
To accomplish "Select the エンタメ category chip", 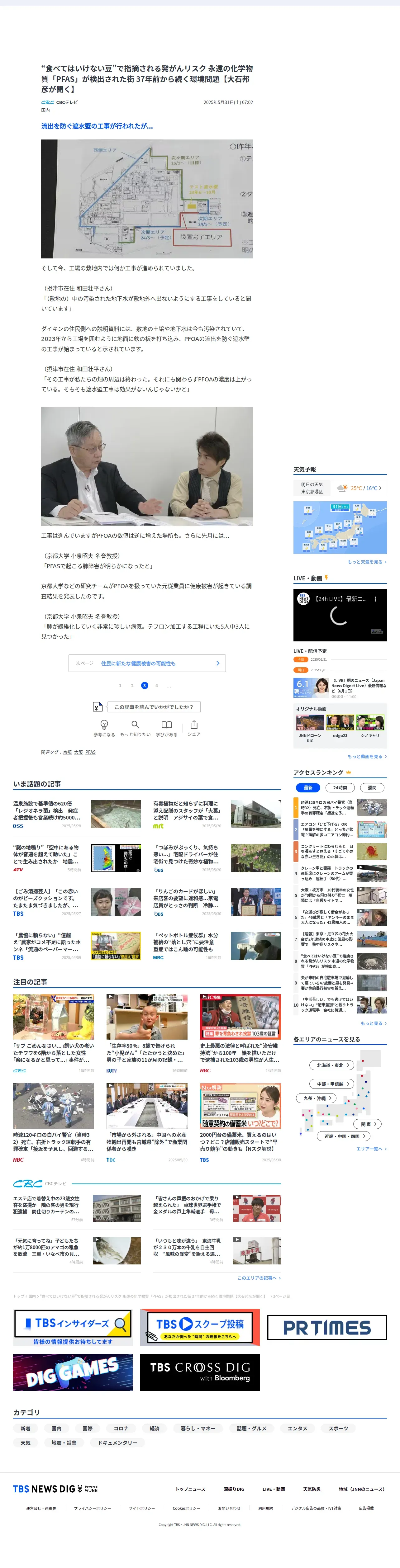I will 297,1428.
